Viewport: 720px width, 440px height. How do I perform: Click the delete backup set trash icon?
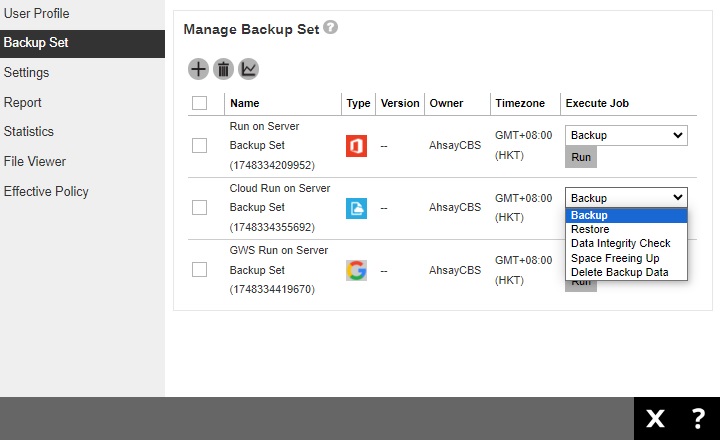point(223,69)
